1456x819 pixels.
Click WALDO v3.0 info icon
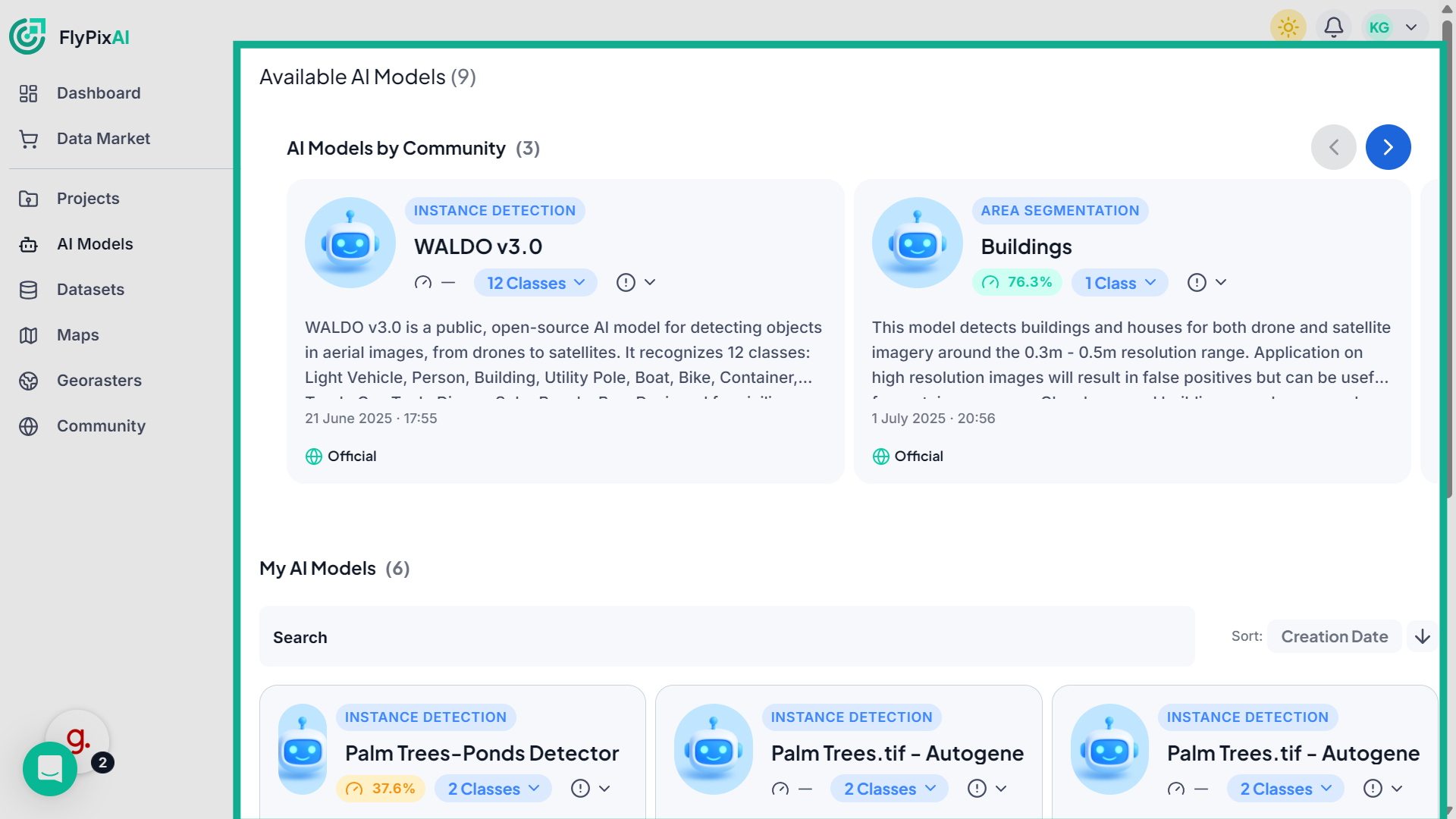(626, 283)
